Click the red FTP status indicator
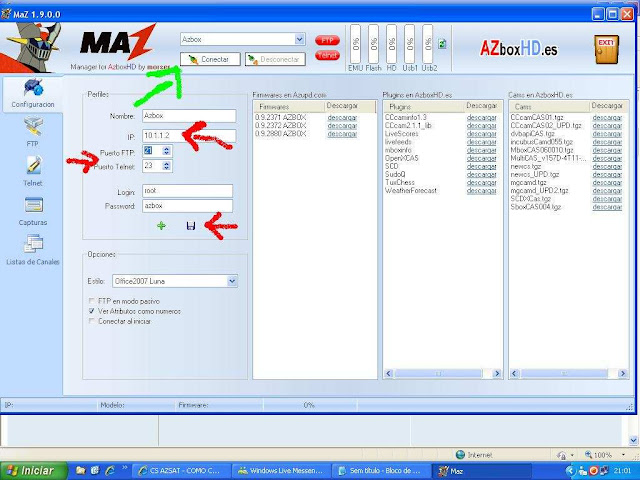The image size is (640, 480). click(x=327, y=40)
